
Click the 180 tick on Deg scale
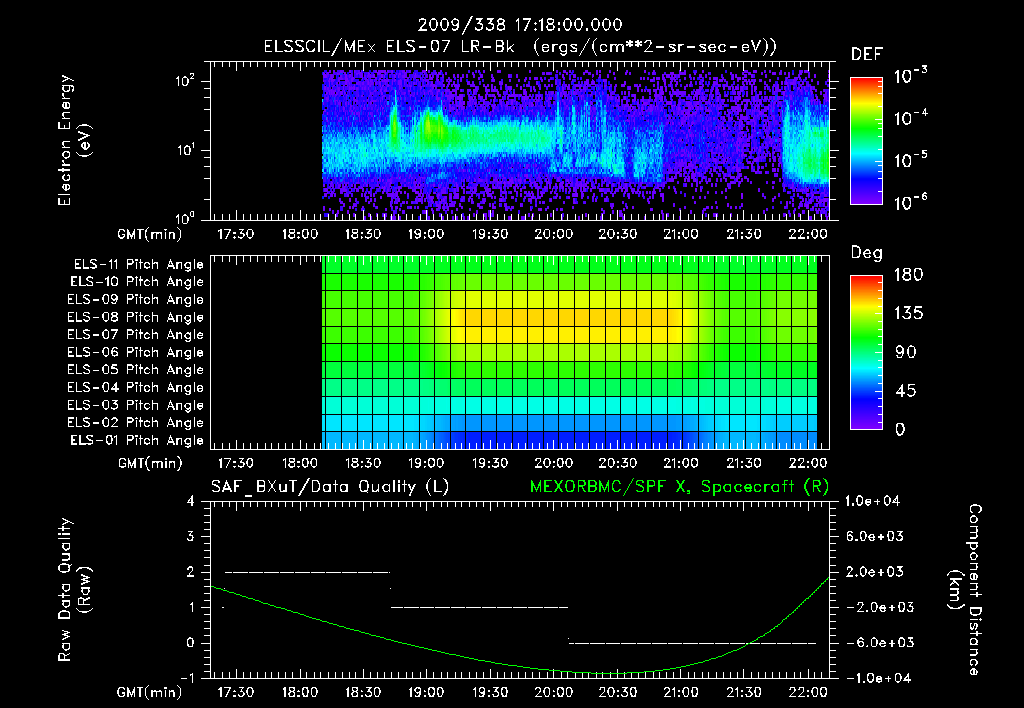[908, 275]
